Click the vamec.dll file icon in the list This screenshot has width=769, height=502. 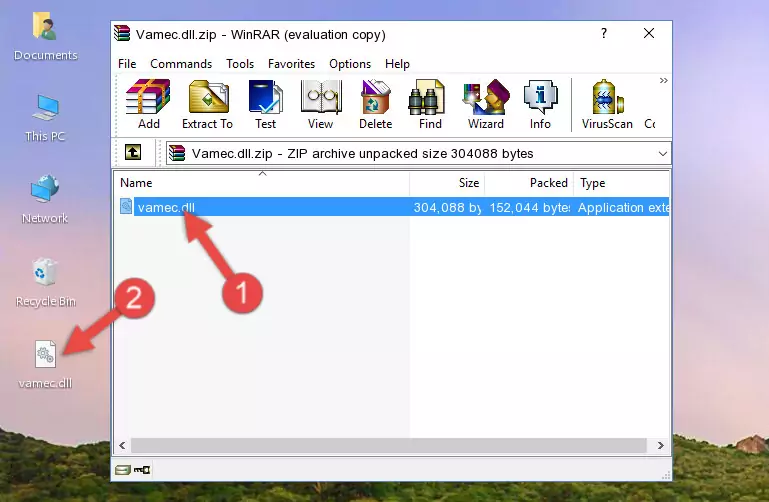[x=126, y=206]
